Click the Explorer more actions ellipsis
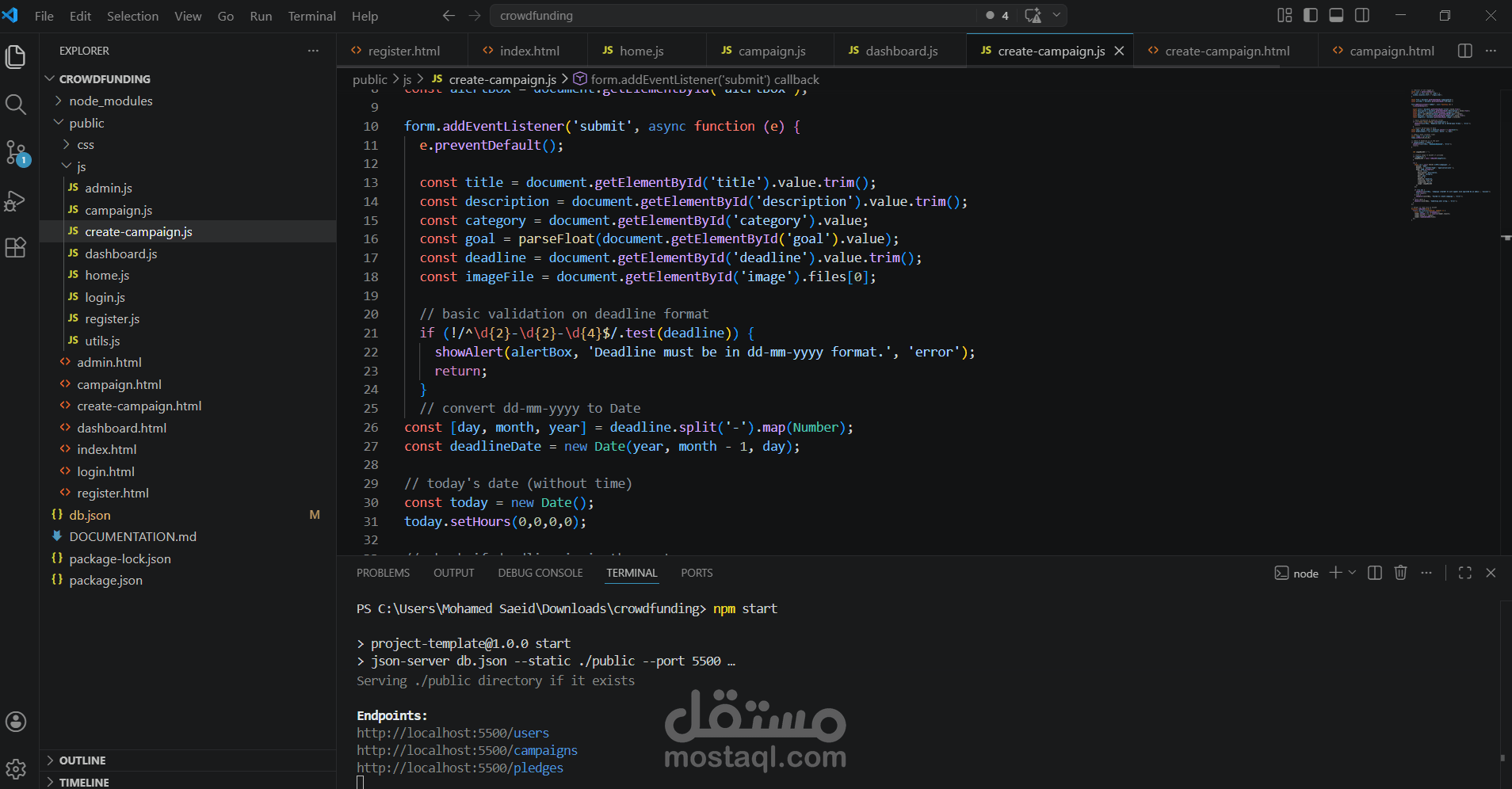The image size is (1512, 789). tap(314, 51)
